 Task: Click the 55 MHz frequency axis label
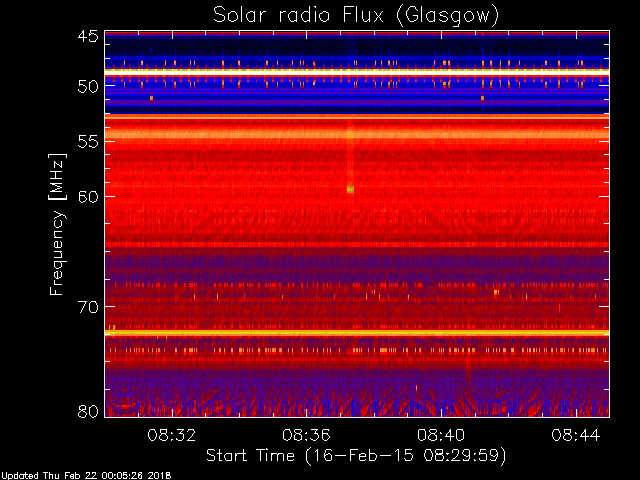tap(88, 141)
